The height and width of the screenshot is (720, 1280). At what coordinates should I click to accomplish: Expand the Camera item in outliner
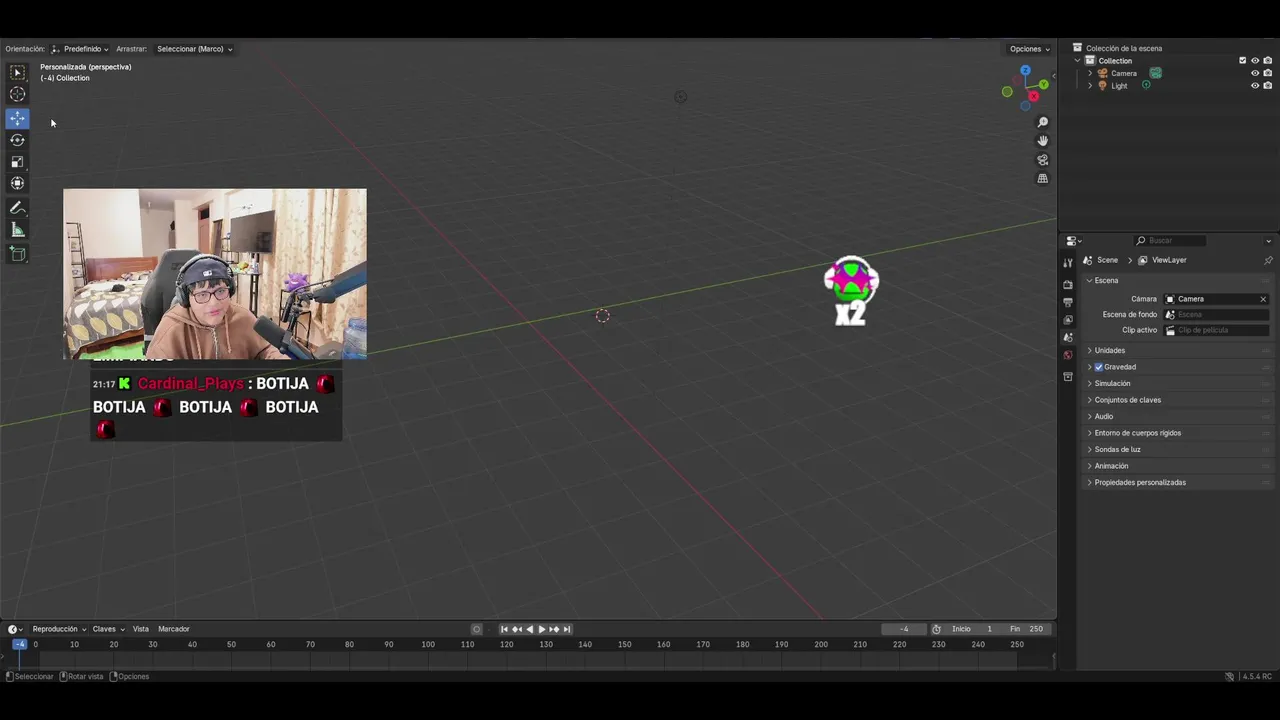coord(1090,73)
